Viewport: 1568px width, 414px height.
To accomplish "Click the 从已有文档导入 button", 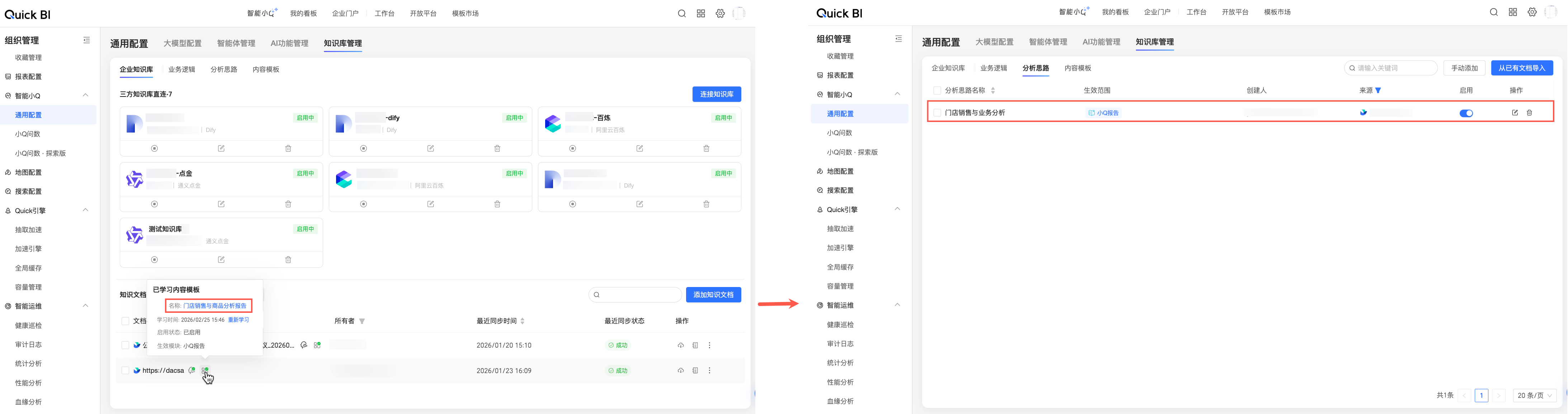I will (x=1522, y=68).
